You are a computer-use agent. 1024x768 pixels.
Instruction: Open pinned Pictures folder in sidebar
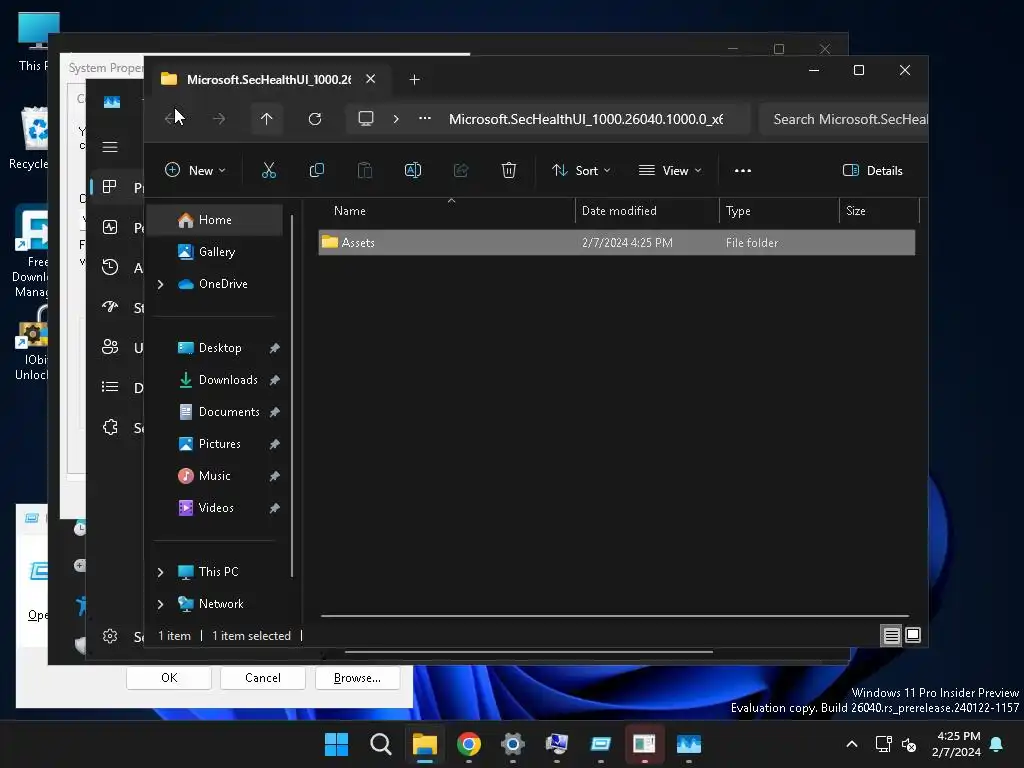pyautogui.click(x=219, y=444)
